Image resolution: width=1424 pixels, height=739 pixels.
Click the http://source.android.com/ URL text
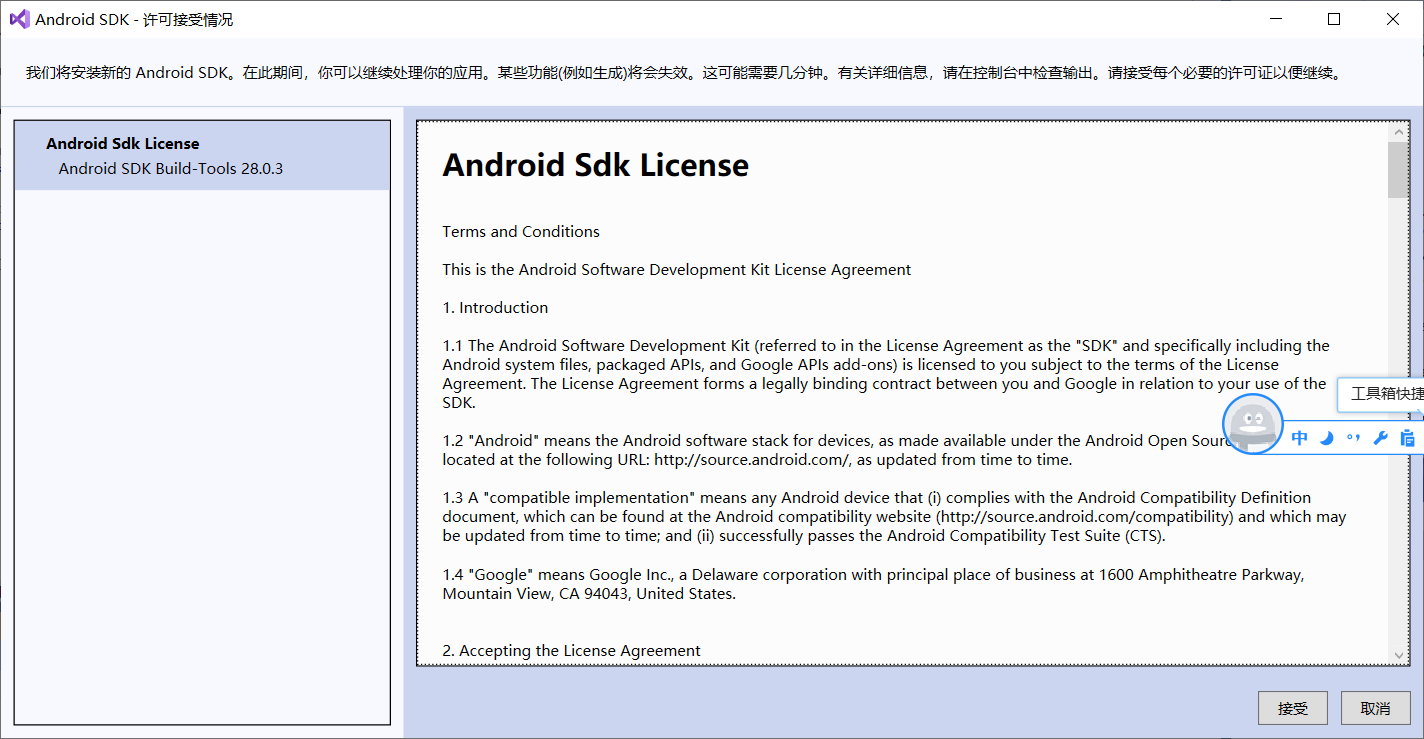[751, 460]
